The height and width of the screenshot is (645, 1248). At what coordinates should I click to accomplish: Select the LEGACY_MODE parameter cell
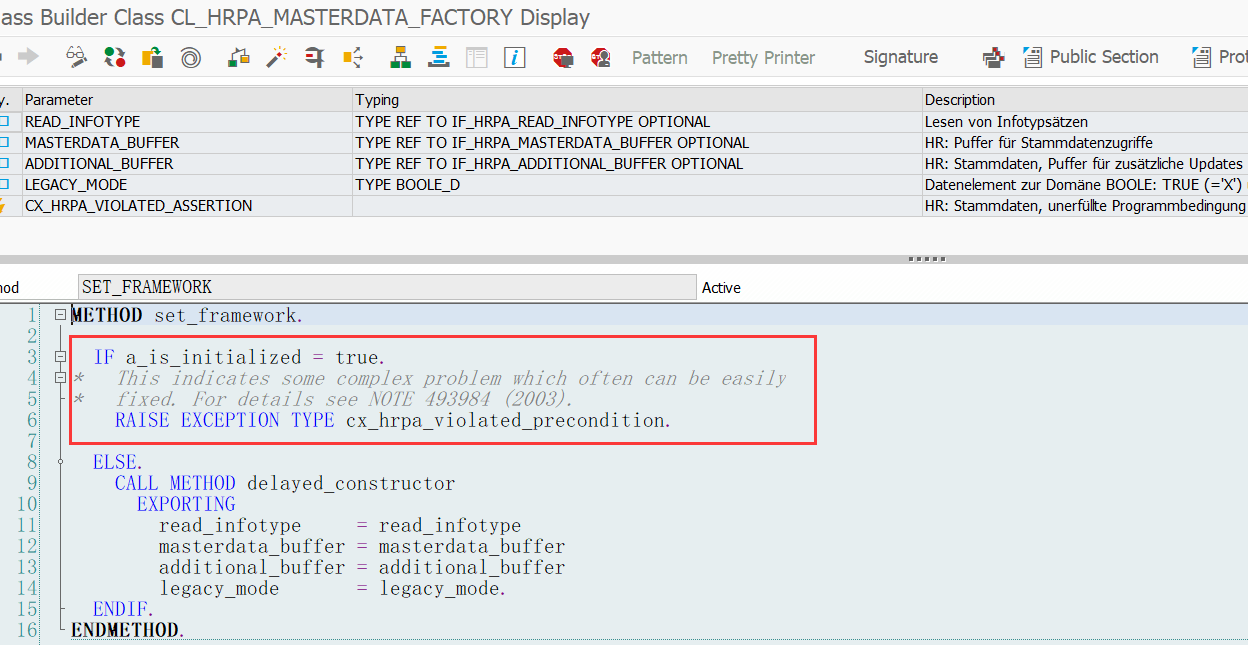click(187, 184)
